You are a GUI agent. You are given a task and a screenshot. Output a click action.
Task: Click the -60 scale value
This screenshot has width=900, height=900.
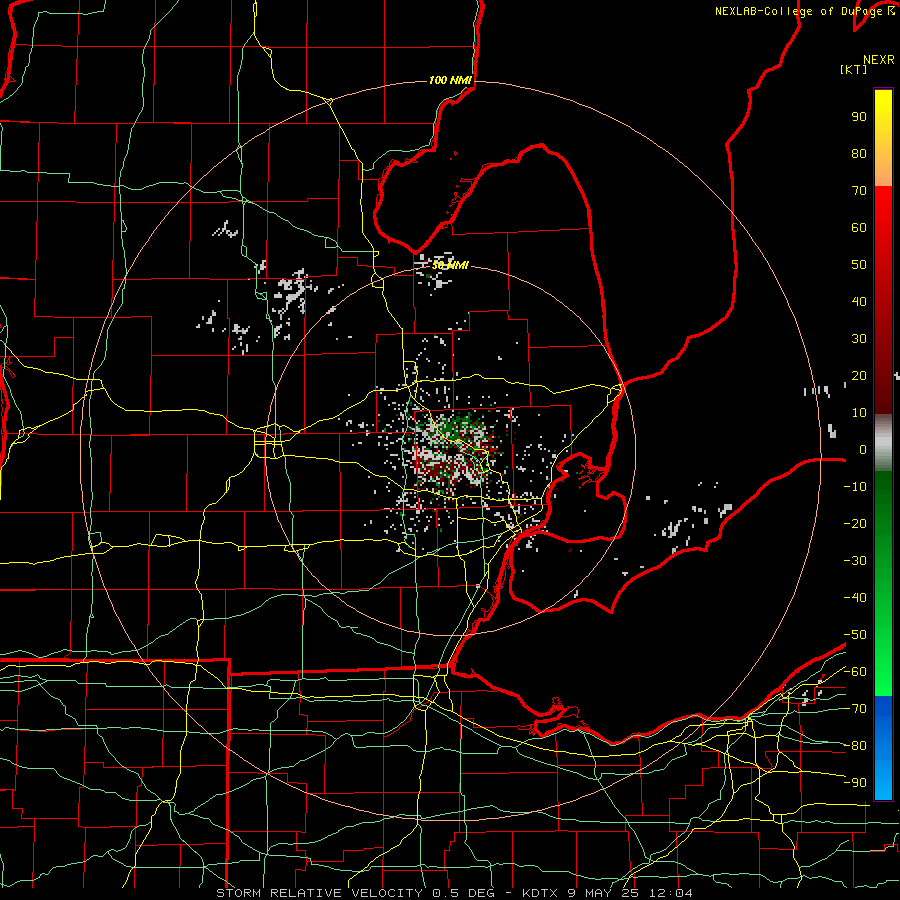coord(855,672)
